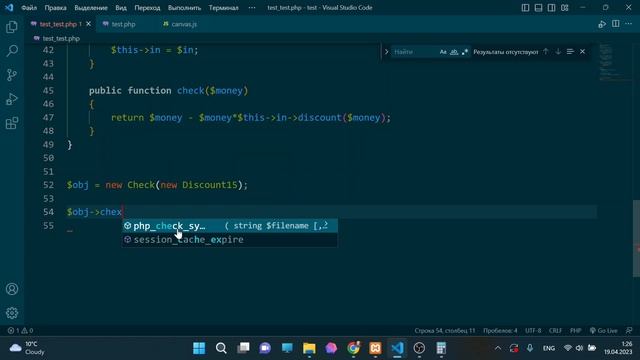Close the find widget
Viewport: 640px width, 360px height.
click(x=582, y=51)
